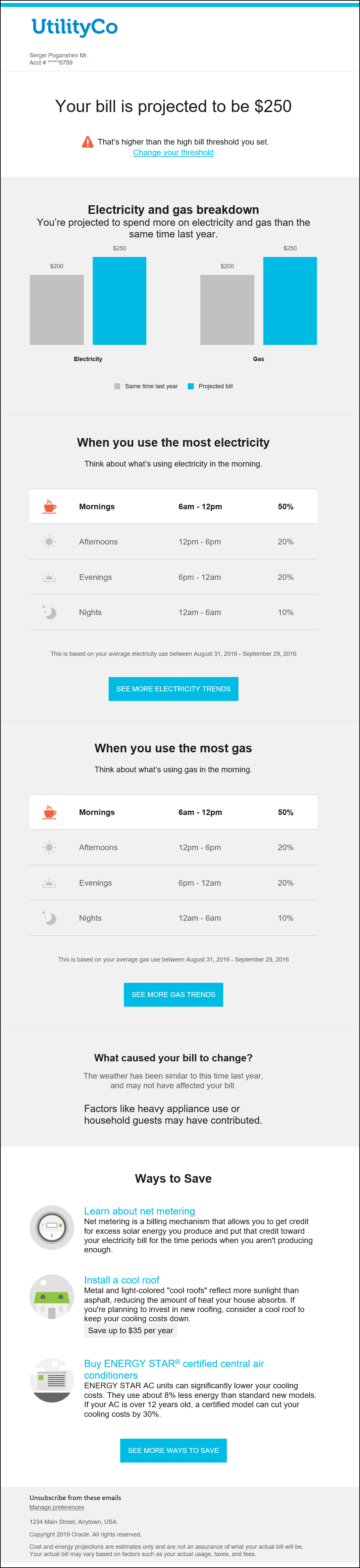
Task: Click SEE MORE WAYS TO SAVE button
Action: [173, 1451]
